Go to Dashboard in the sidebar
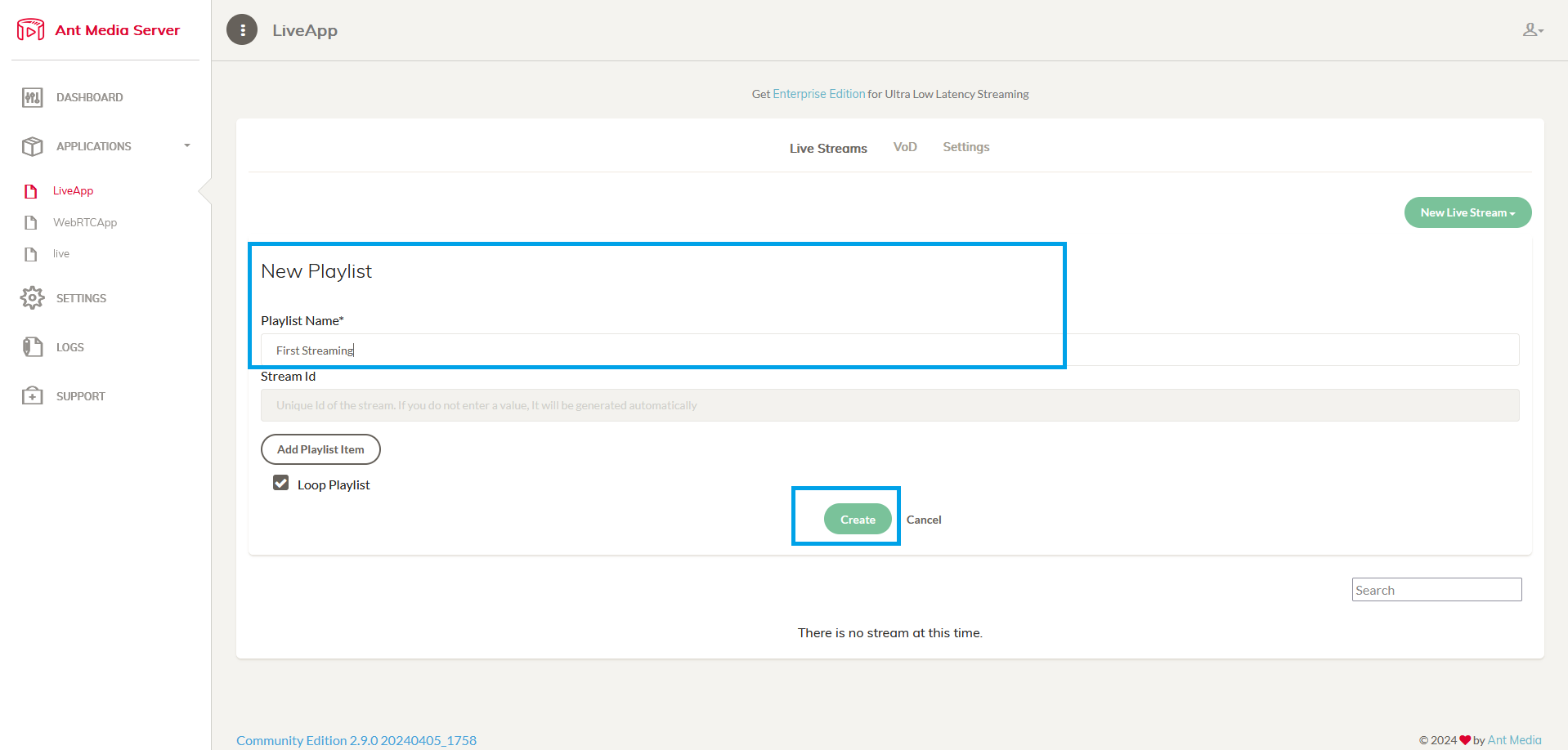Viewport: 1568px width, 750px height. (x=90, y=97)
